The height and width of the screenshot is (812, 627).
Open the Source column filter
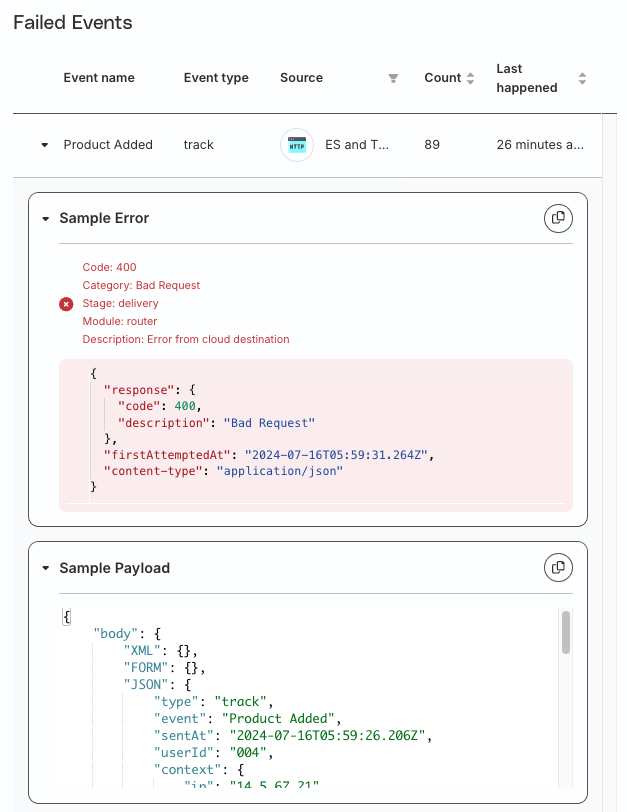[393, 78]
